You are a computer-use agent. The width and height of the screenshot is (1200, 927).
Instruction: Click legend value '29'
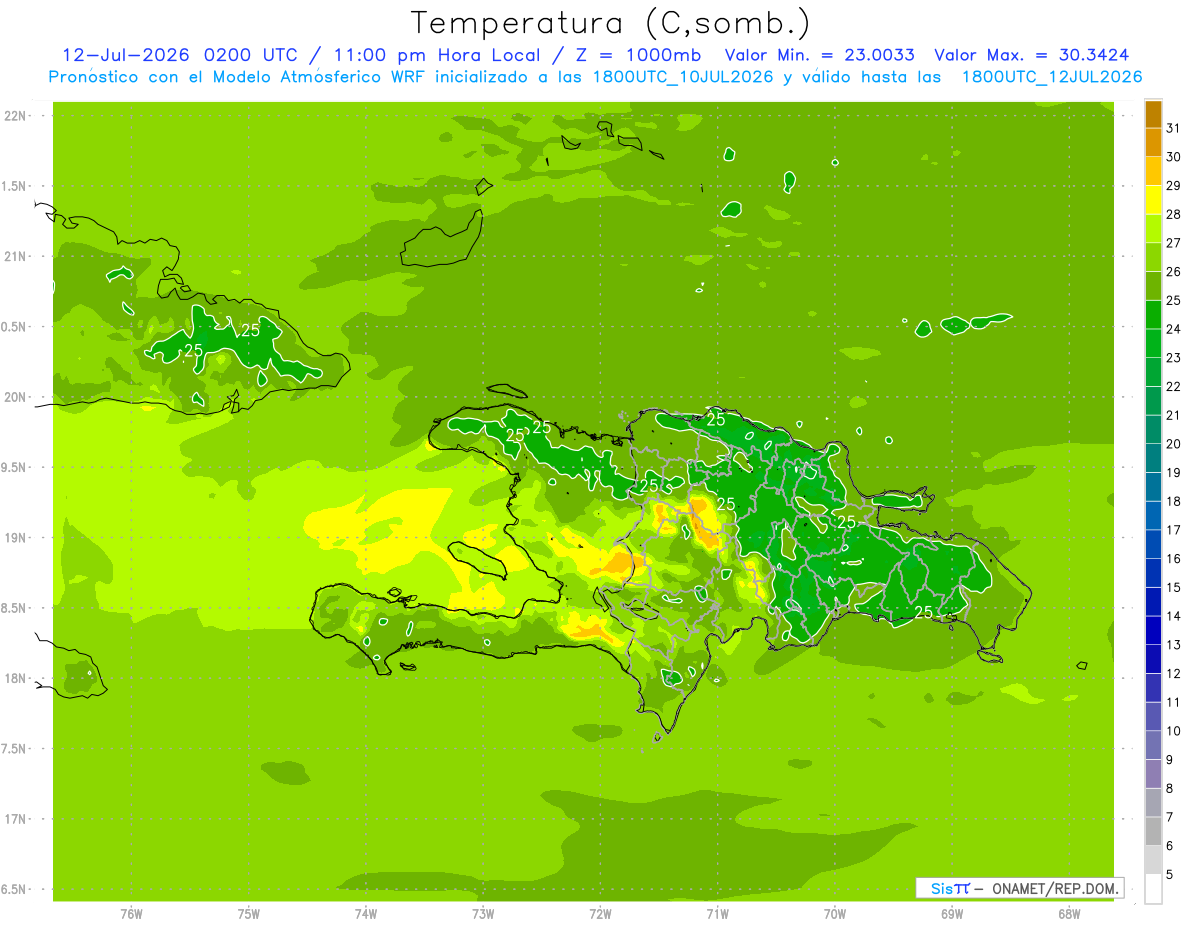1174,186
